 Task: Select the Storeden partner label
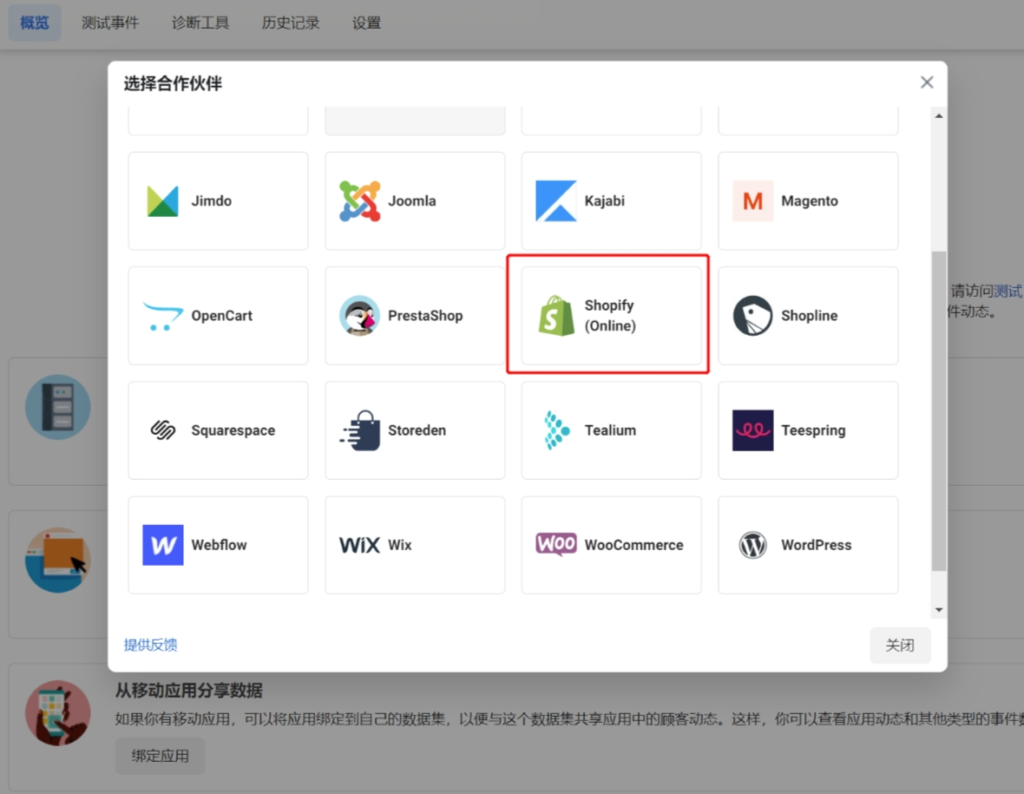click(x=417, y=430)
